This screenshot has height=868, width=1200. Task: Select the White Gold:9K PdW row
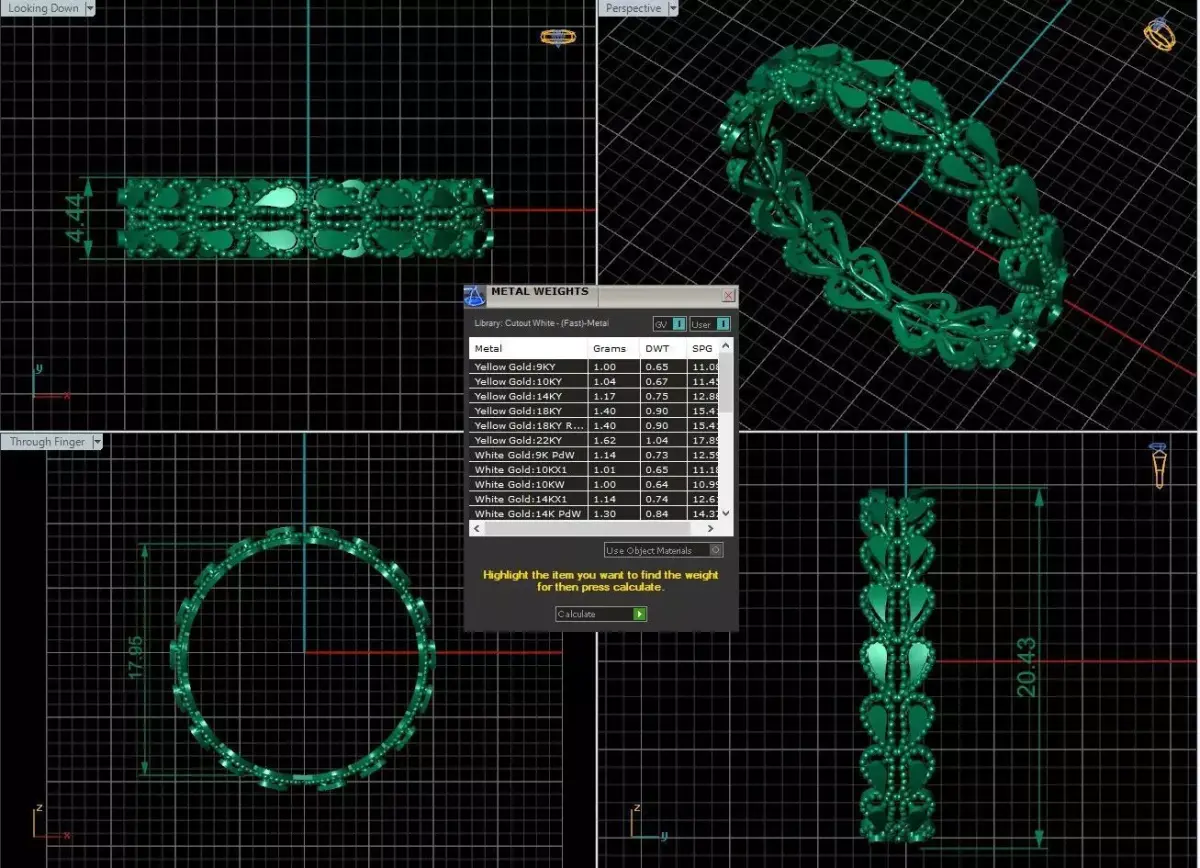coord(594,455)
